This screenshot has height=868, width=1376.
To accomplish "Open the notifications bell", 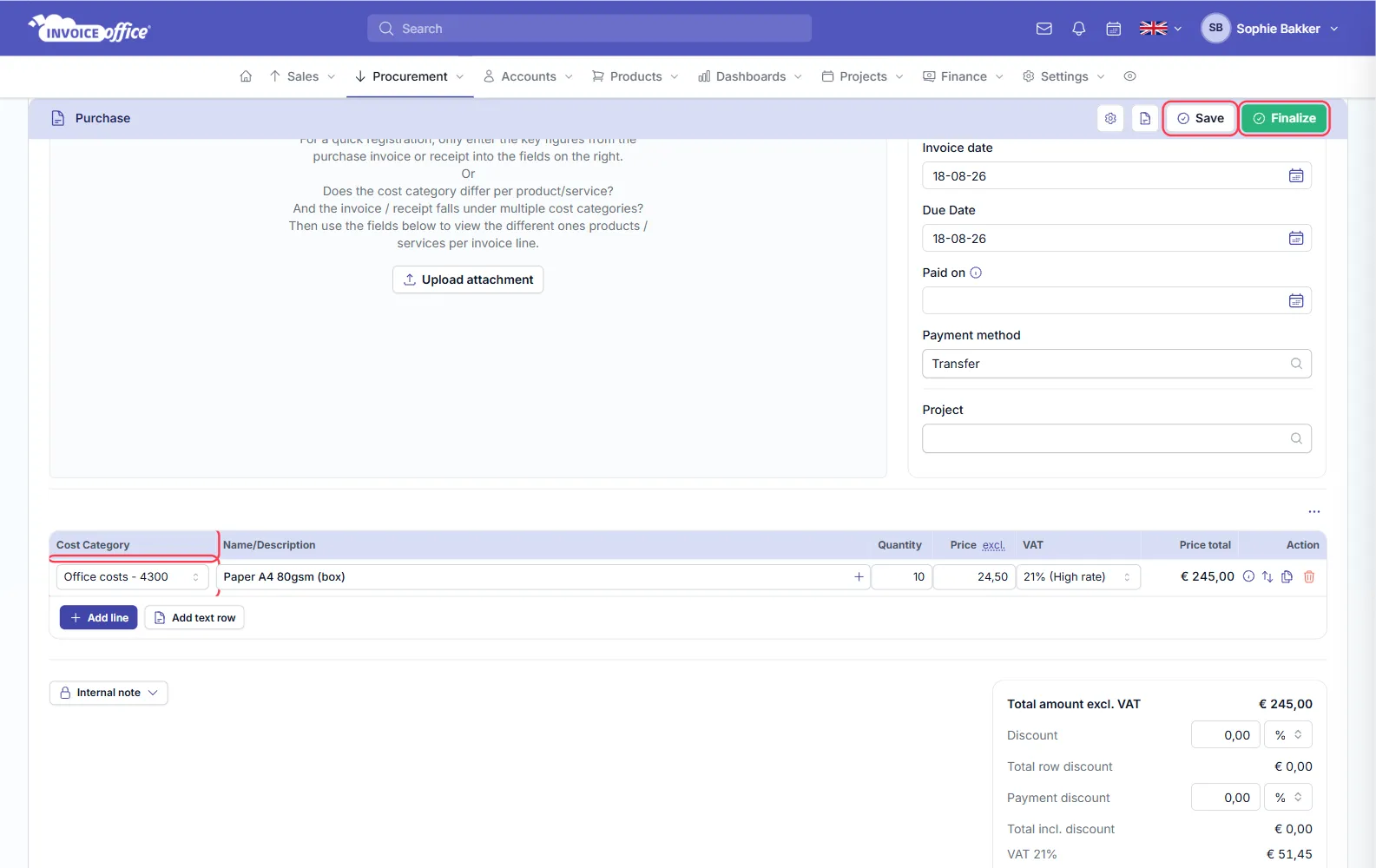I will pos(1078,29).
